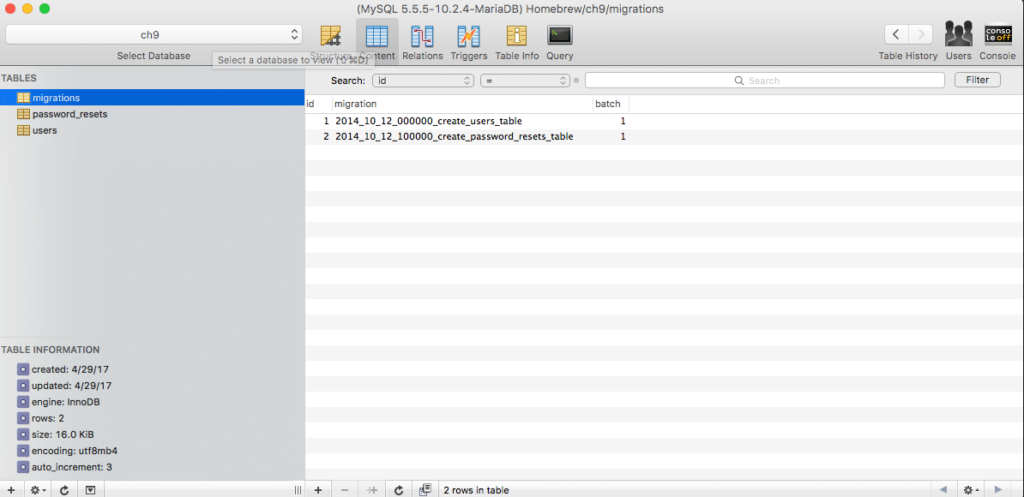Grab the sidebar resize handle

click(x=298, y=490)
